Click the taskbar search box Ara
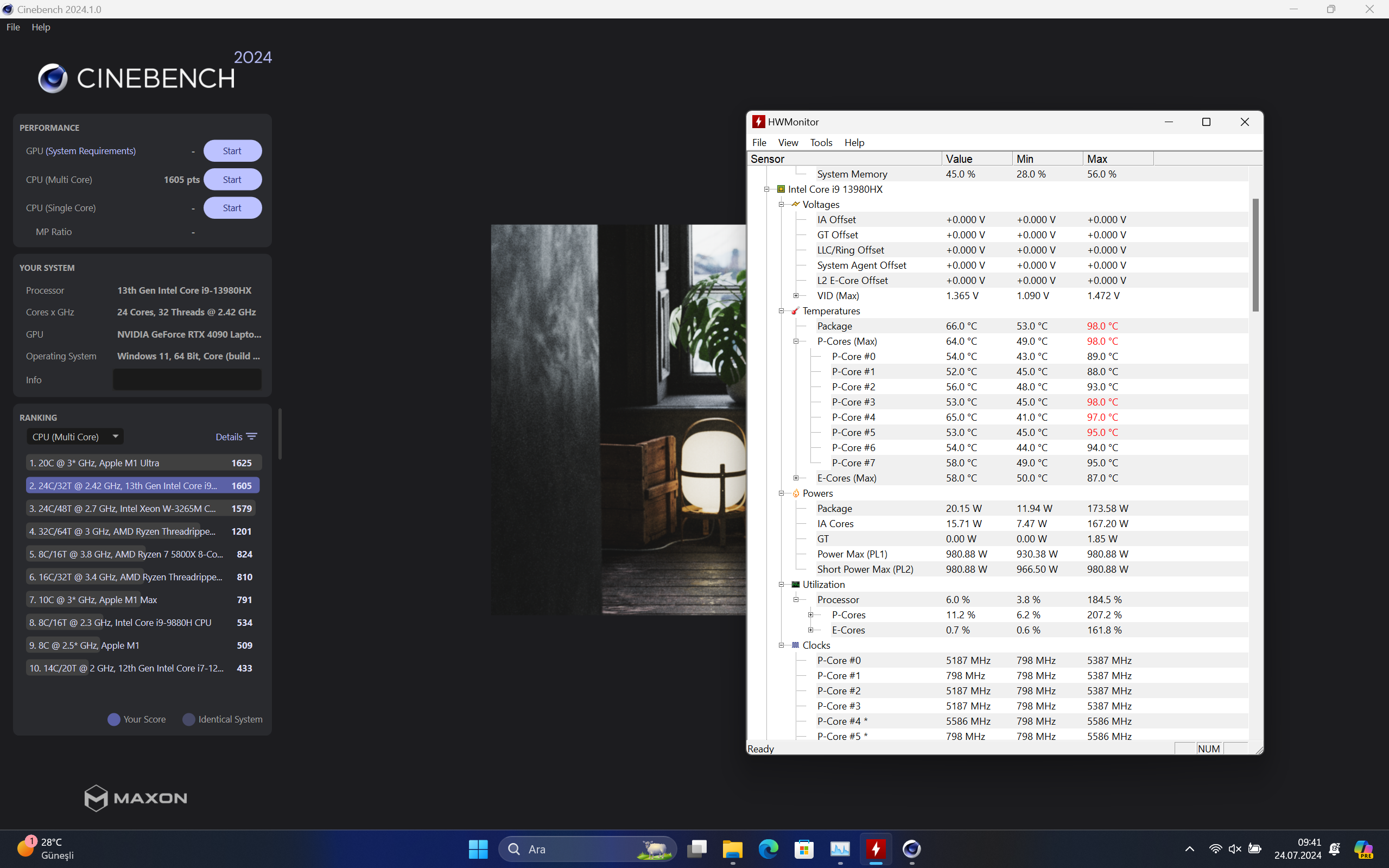The image size is (1389, 868). tap(588, 848)
